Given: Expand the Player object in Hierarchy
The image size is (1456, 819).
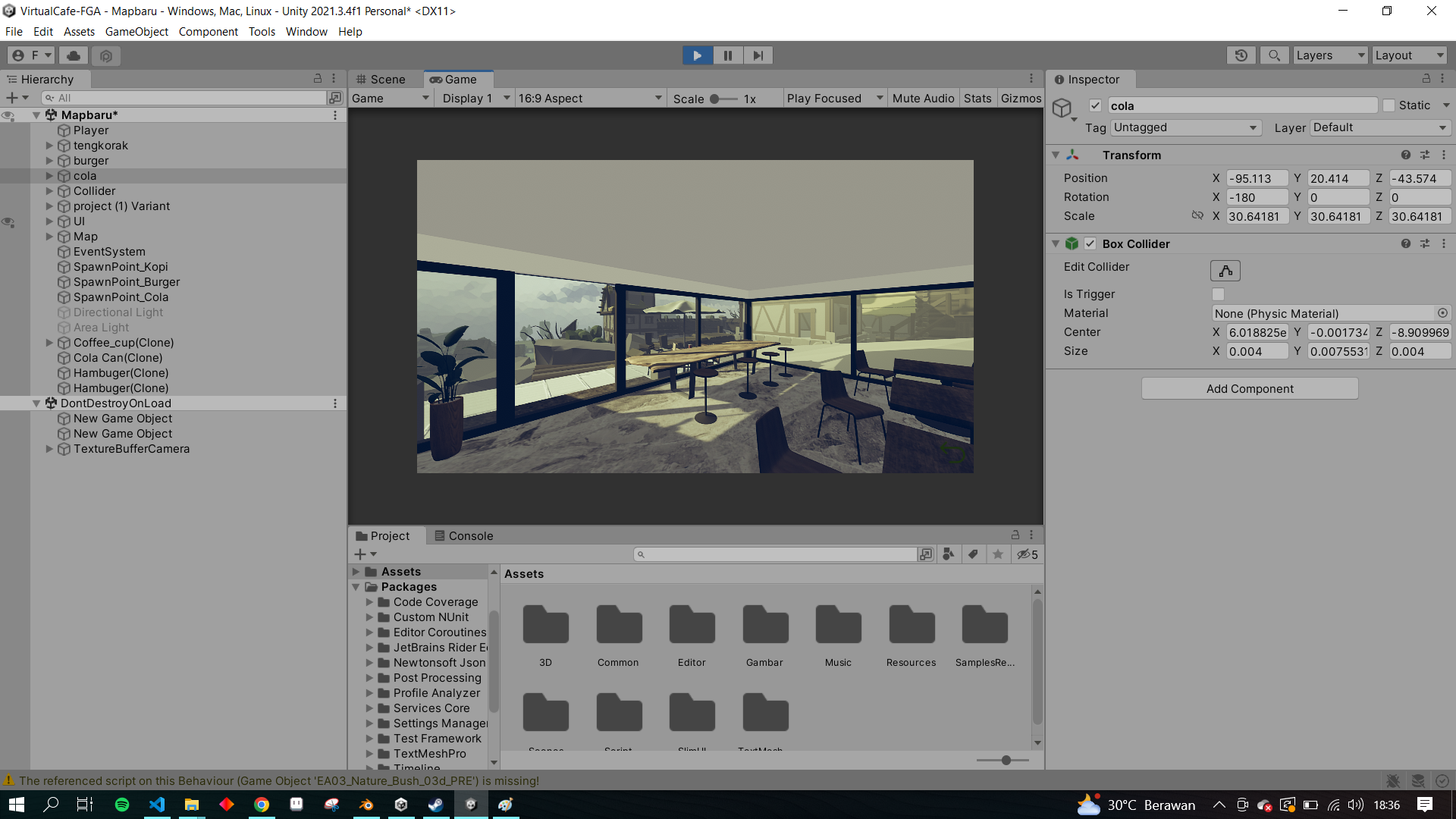Looking at the screenshot, I should pyautogui.click(x=49, y=130).
